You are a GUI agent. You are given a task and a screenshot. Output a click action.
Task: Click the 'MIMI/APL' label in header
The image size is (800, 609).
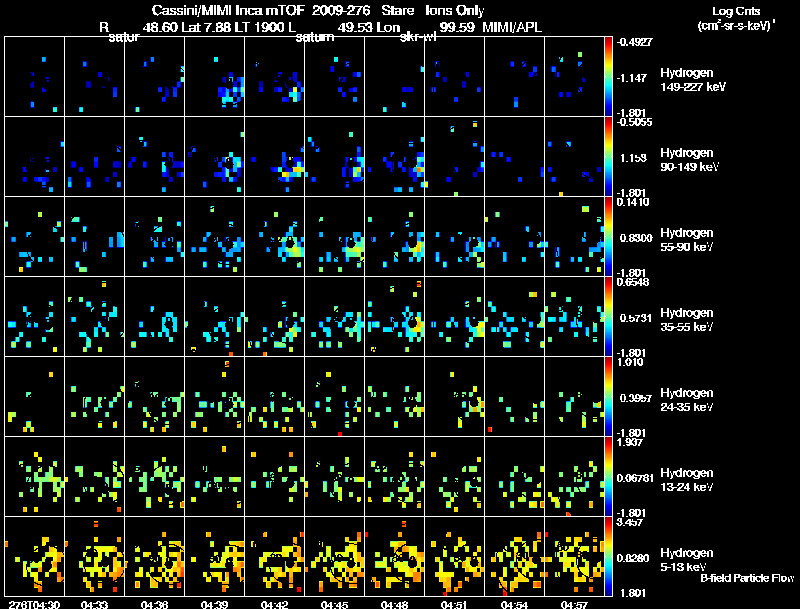[512, 27]
